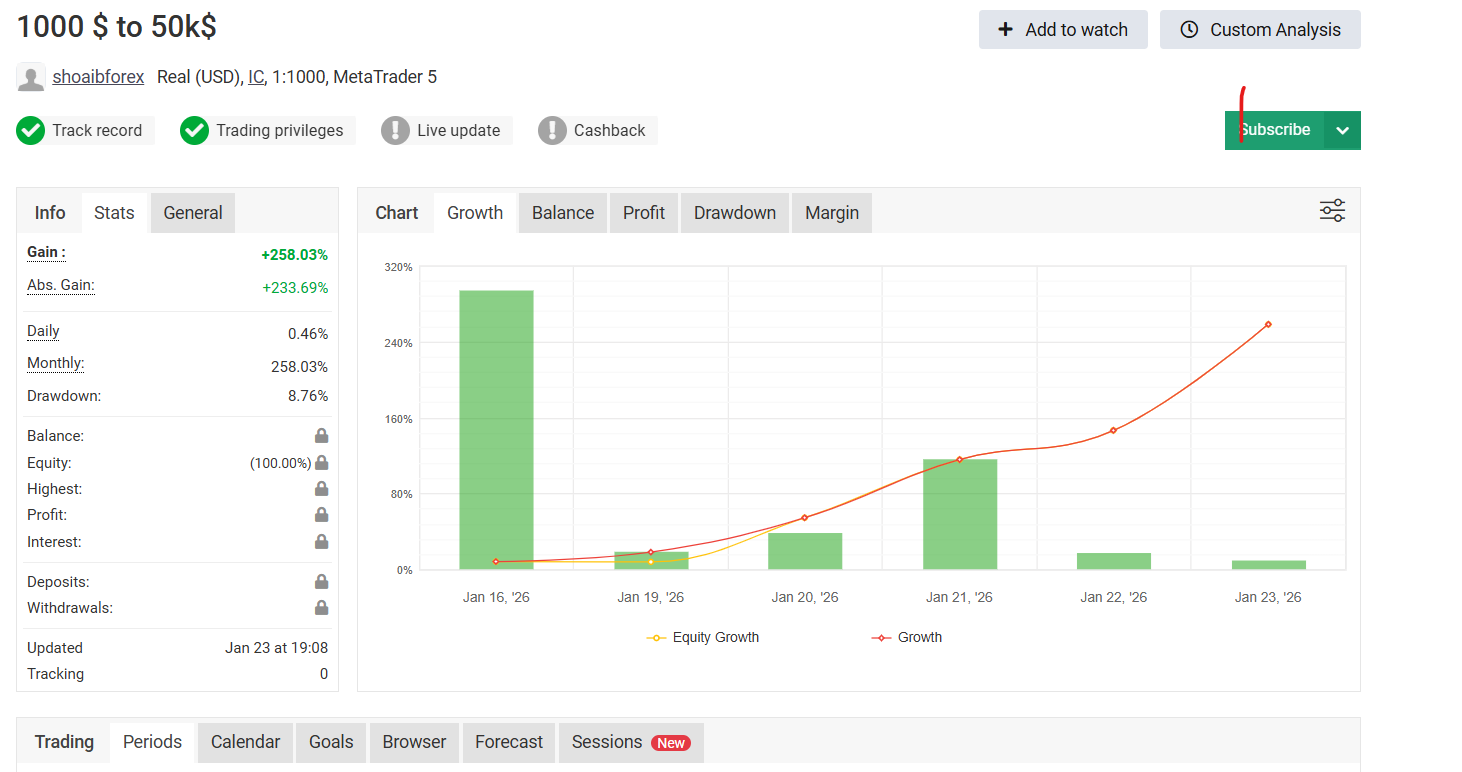Click the lock icon next to Equity
This screenshot has height=772, width=1462.
coord(321,463)
